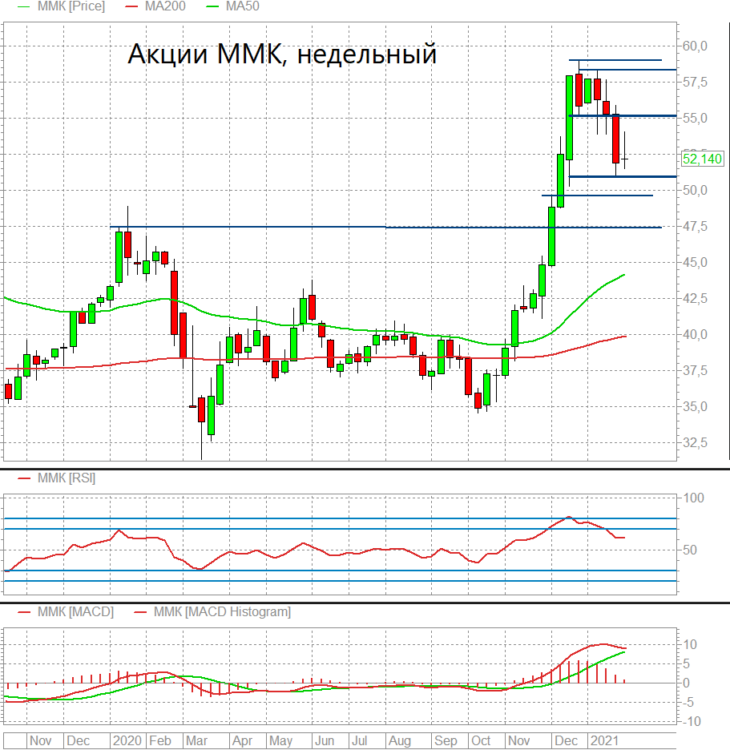The height and width of the screenshot is (750, 730).
Task: Click the 60,0 price axis label
Action: [x=695, y=46]
